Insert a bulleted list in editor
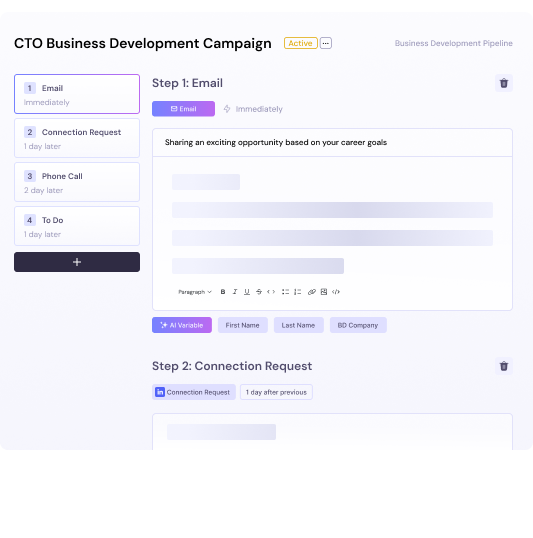This screenshot has height=538, width=533. 285,292
